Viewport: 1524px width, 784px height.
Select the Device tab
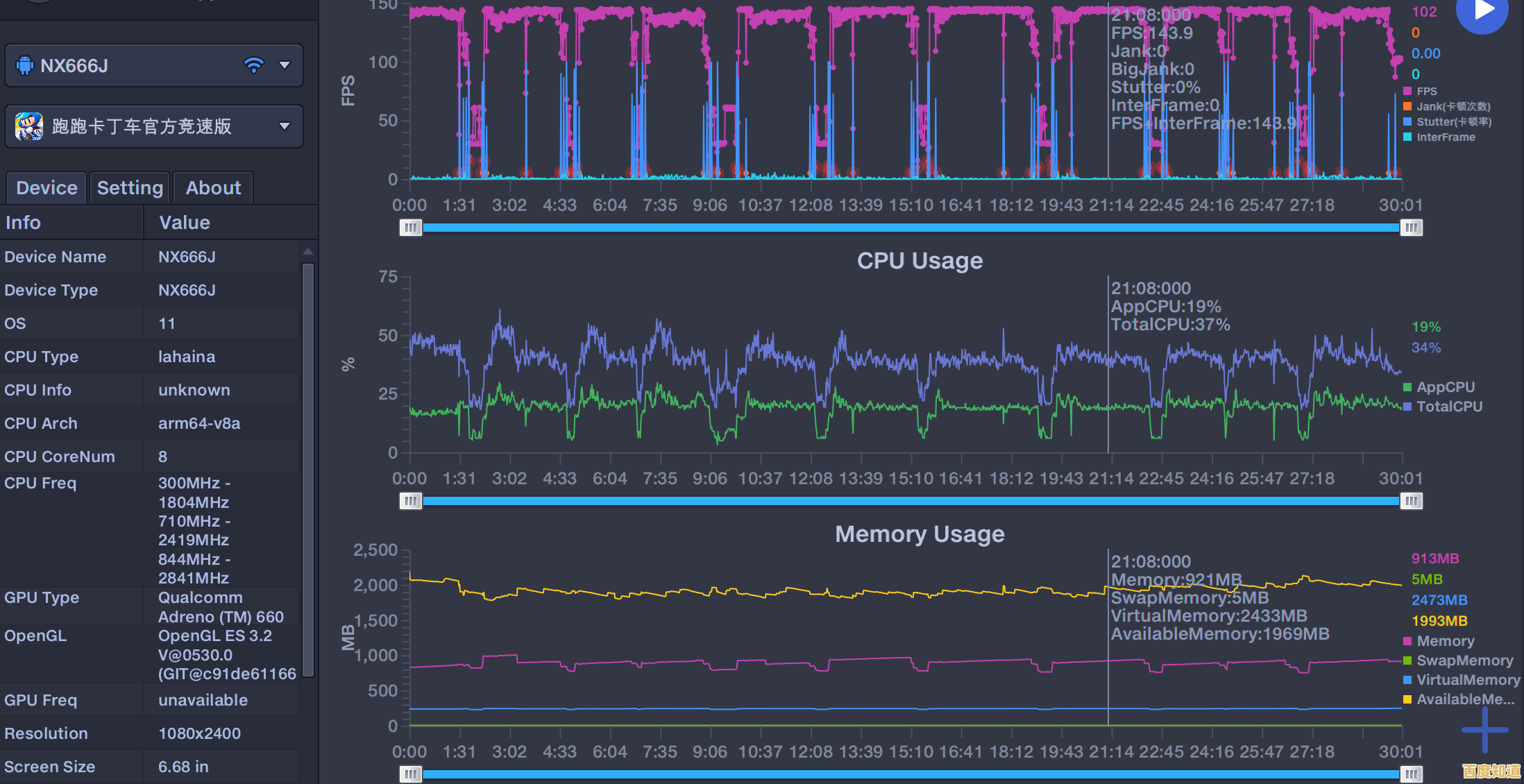[46, 188]
